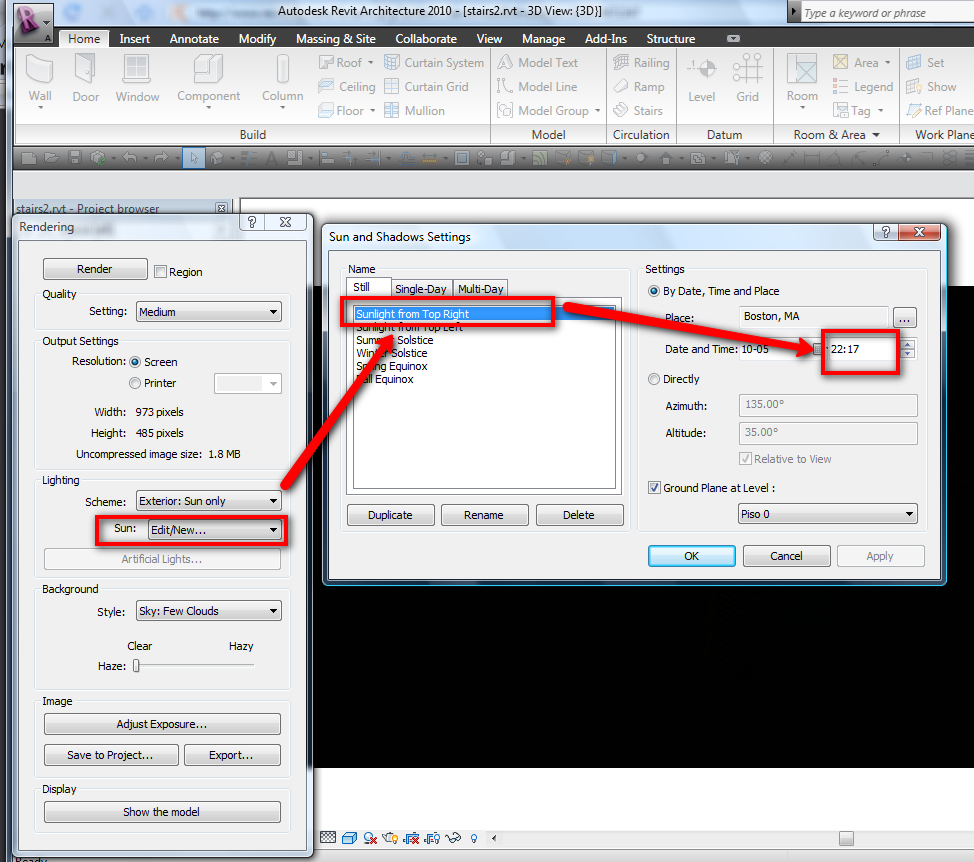Viewport: 974px width, 862px height.
Task: Click temporary hide/isolate glasses icon
Action: pyautogui.click(x=453, y=838)
